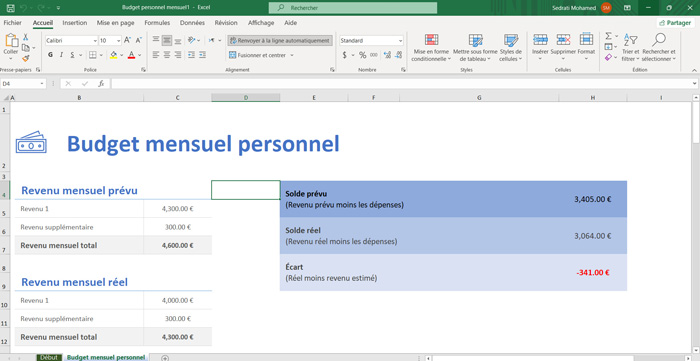This screenshot has height=361, width=700.
Task: Click the Fill down icon
Action: pyautogui.click(x=608, y=47)
